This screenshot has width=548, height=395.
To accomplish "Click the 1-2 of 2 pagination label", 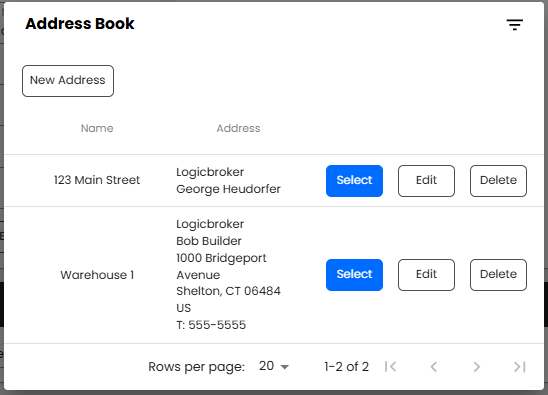I will 346,366.
